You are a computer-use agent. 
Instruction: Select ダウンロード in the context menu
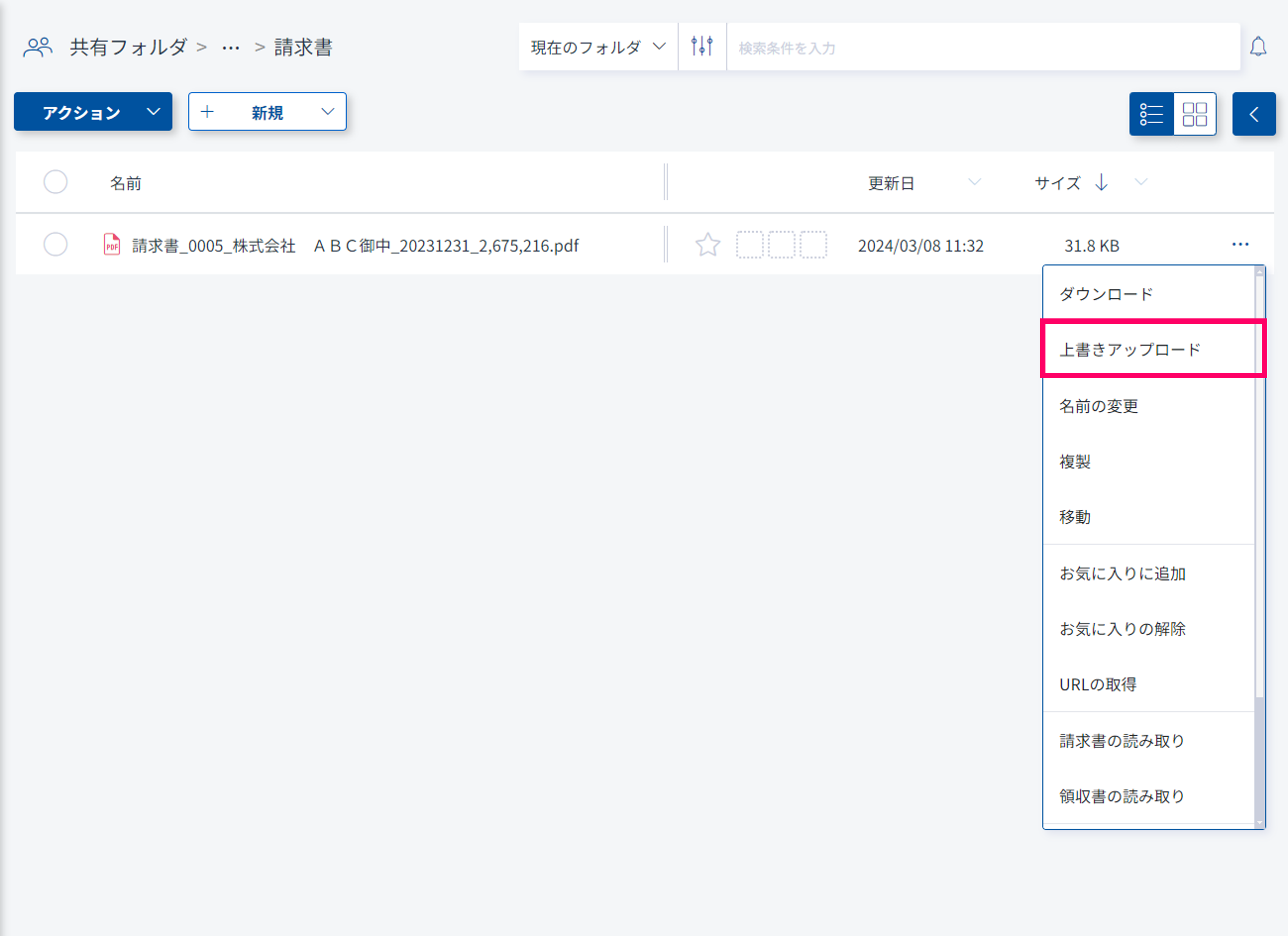click(1106, 294)
